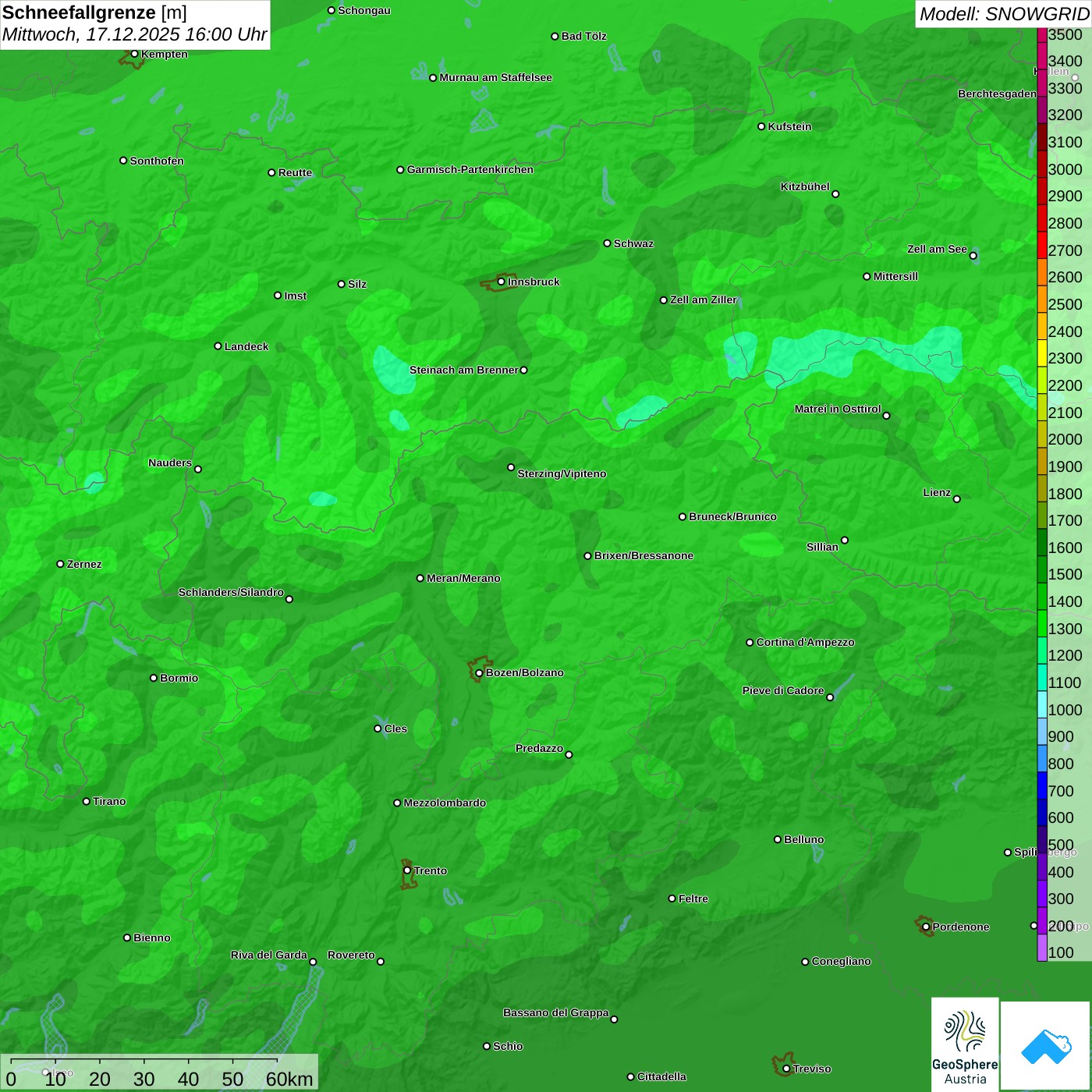Click the Zernez label
This screenshot has height=1092, width=1092.
pyautogui.click(x=84, y=564)
